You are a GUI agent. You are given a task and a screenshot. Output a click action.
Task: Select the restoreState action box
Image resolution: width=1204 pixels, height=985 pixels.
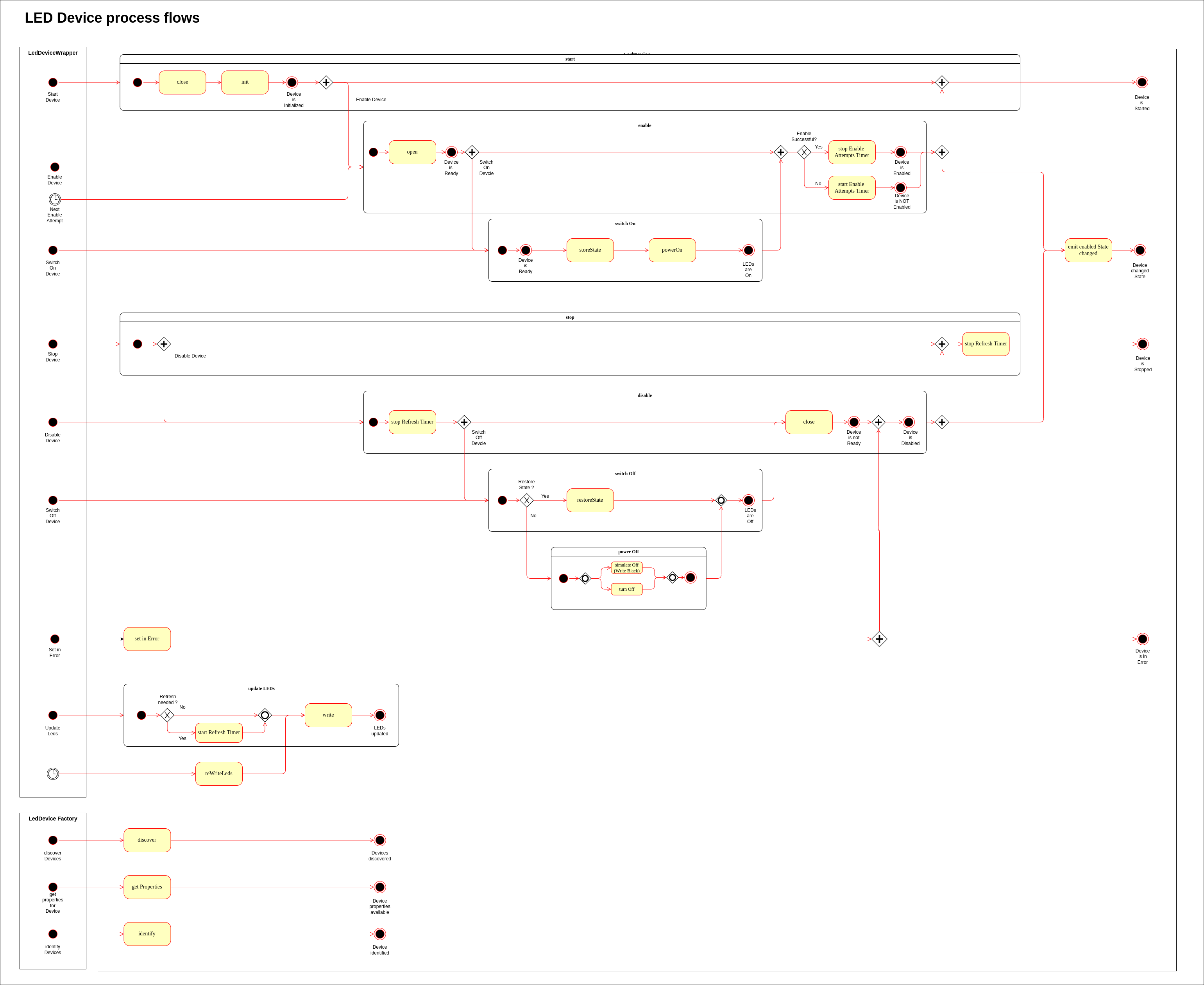(x=590, y=500)
